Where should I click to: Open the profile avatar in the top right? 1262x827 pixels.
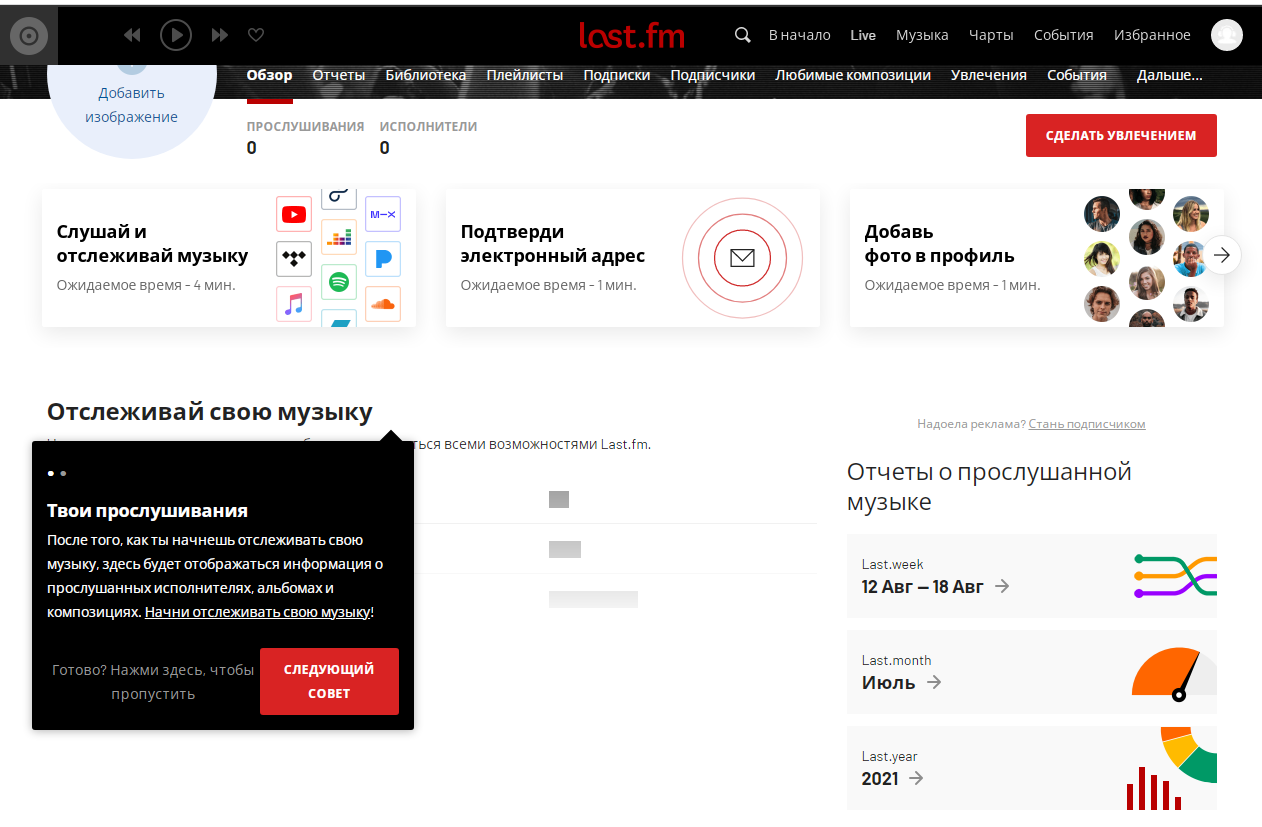(1227, 34)
